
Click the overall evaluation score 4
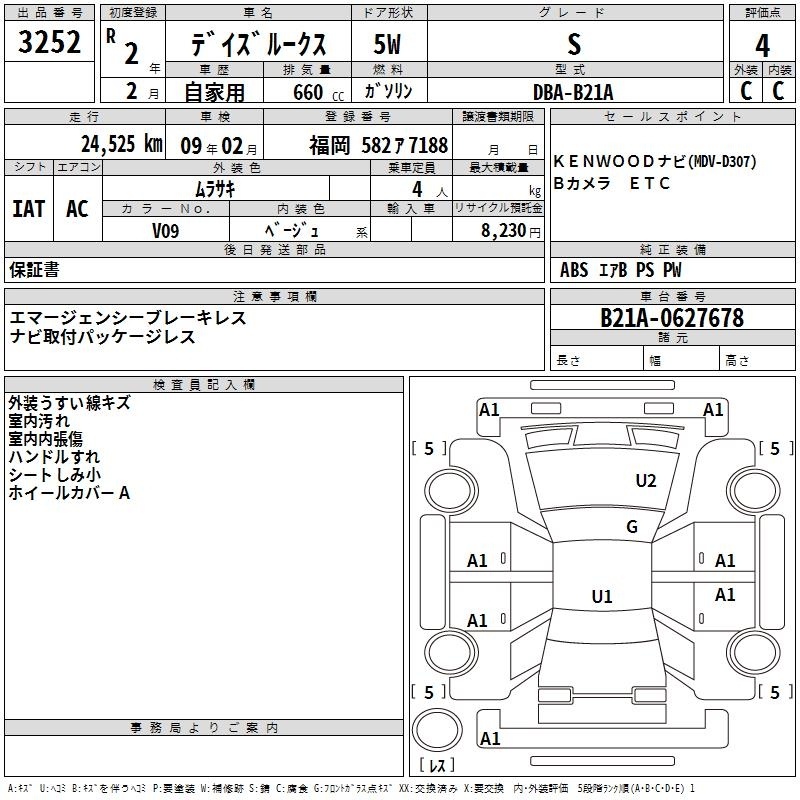pyautogui.click(x=762, y=46)
